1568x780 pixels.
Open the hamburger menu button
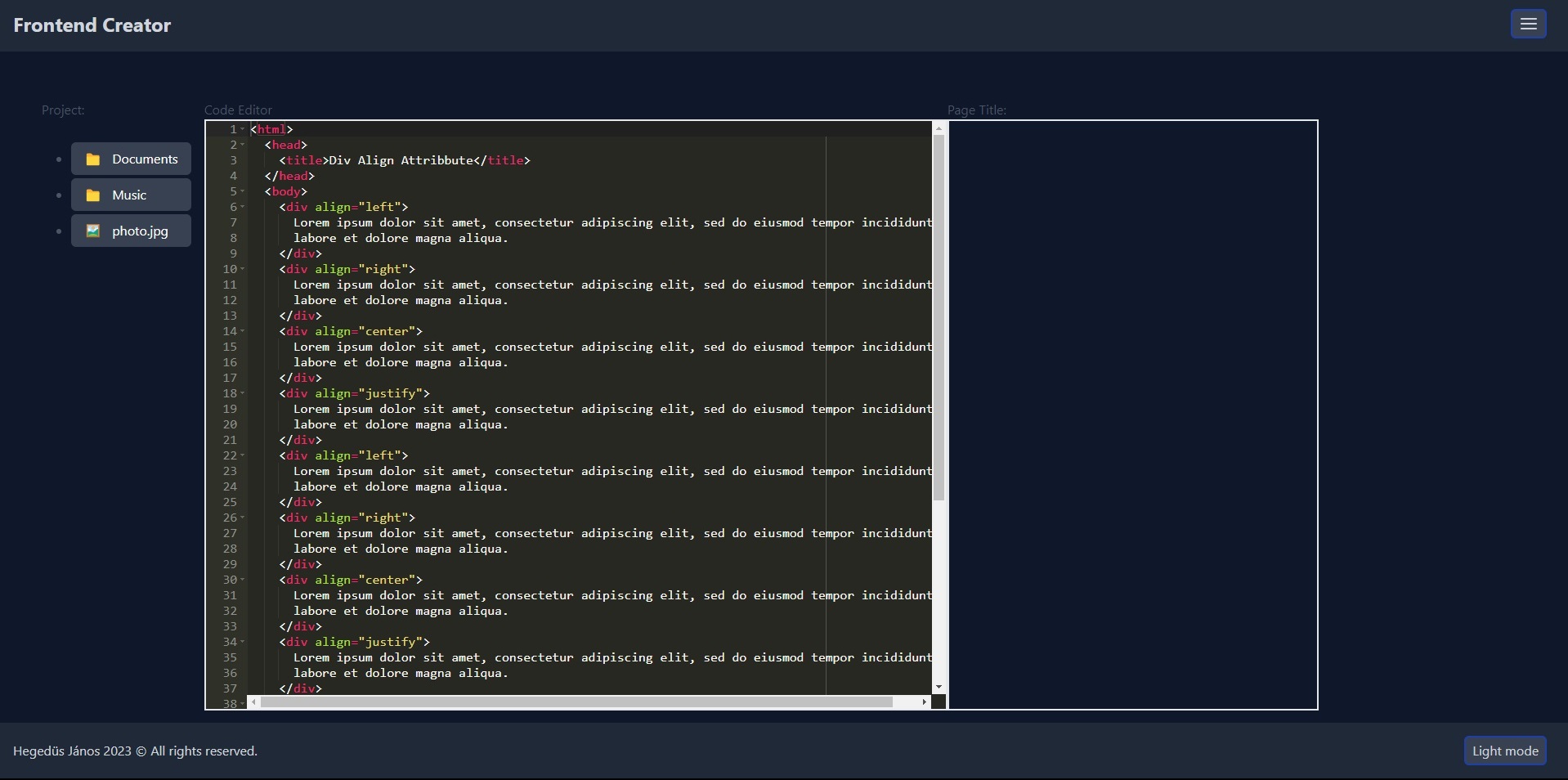pos(1528,25)
